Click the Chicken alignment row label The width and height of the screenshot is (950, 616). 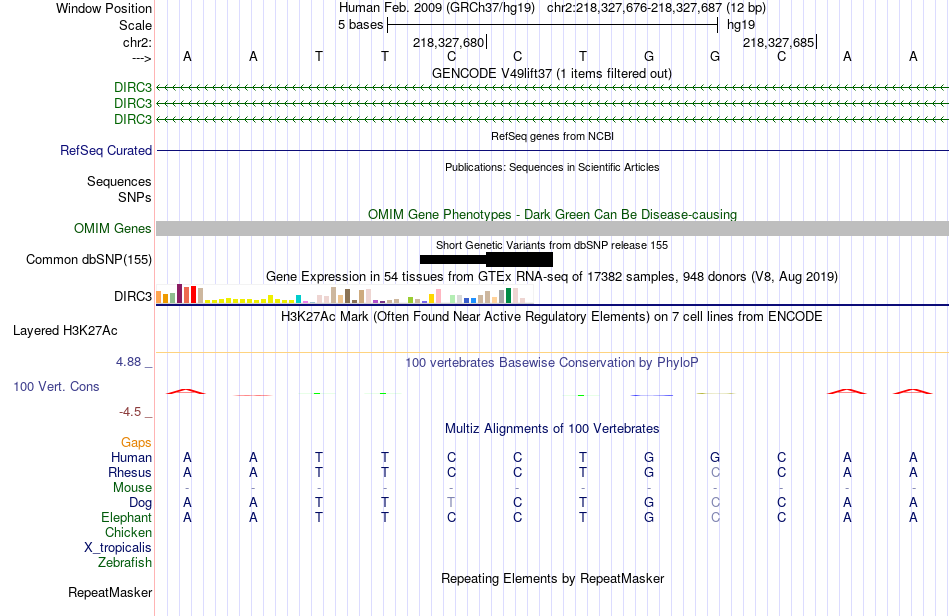click(x=128, y=532)
